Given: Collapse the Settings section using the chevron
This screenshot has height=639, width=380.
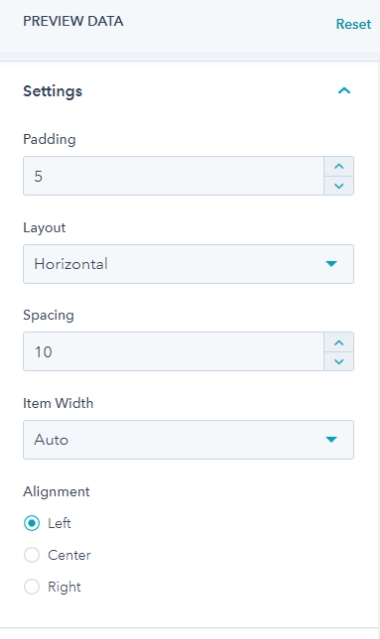Looking at the screenshot, I should (344, 90).
